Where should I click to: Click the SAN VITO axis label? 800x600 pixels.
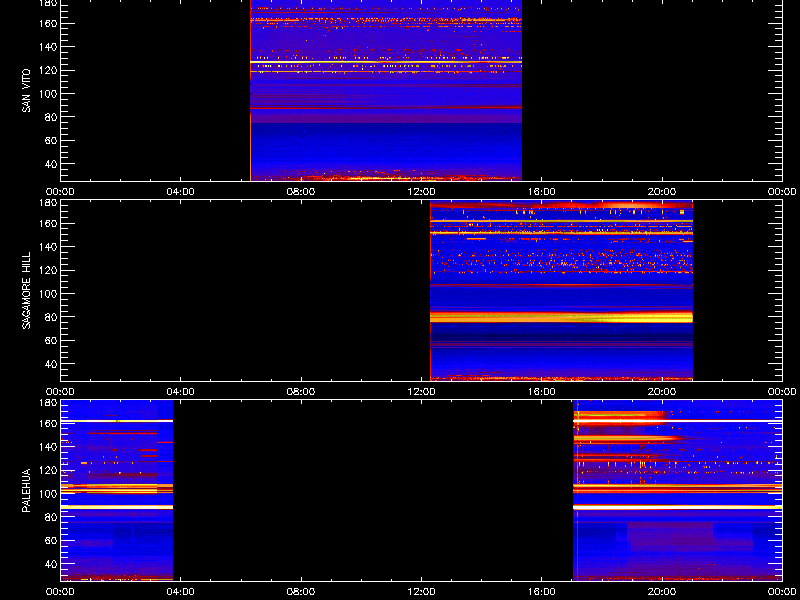pyautogui.click(x=26, y=91)
